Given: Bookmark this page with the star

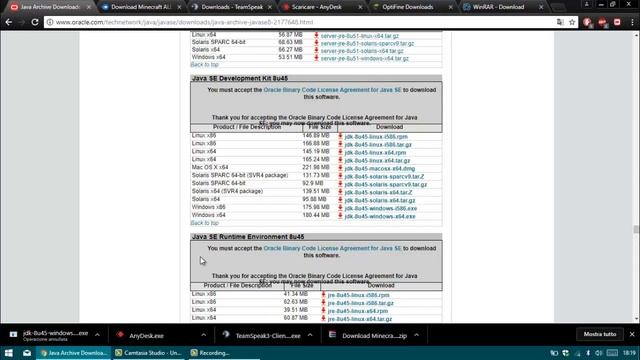Looking at the screenshot, I should click(x=572, y=22).
